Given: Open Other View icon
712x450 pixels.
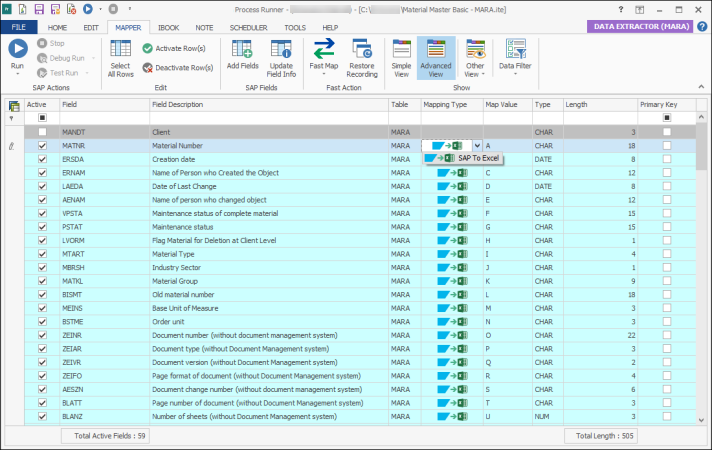Looking at the screenshot, I should (x=475, y=49).
